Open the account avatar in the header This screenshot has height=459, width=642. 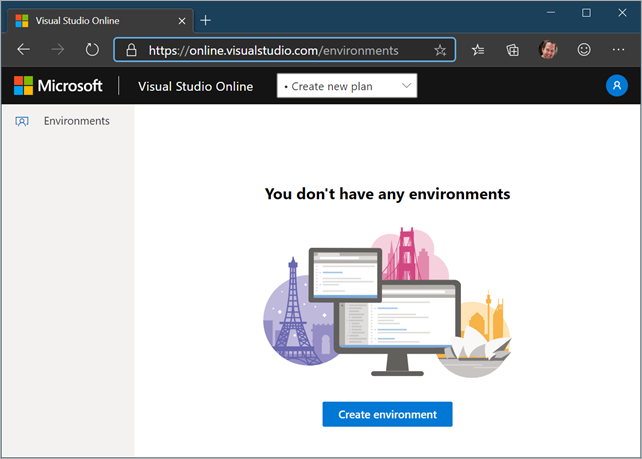[x=617, y=86]
